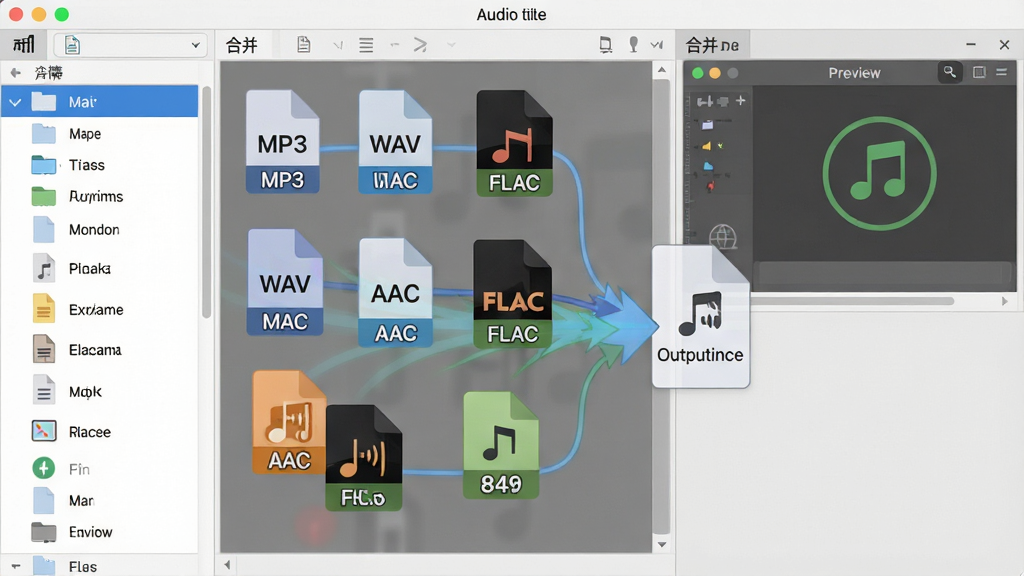
Task: Open the small dropdown arrow after the right arrow
Action: tap(451, 45)
